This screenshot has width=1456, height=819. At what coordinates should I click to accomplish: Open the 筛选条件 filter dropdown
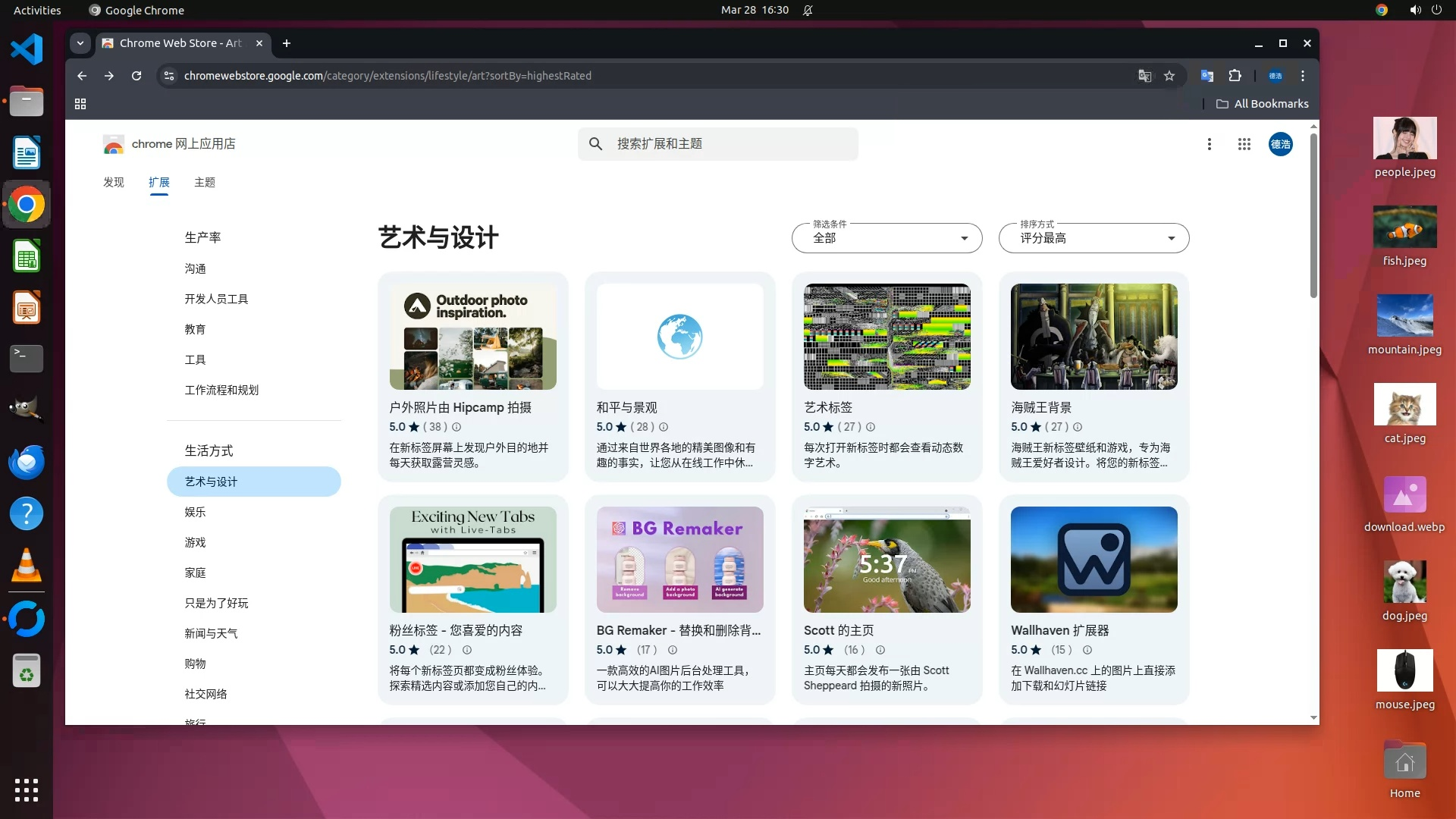click(886, 238)
